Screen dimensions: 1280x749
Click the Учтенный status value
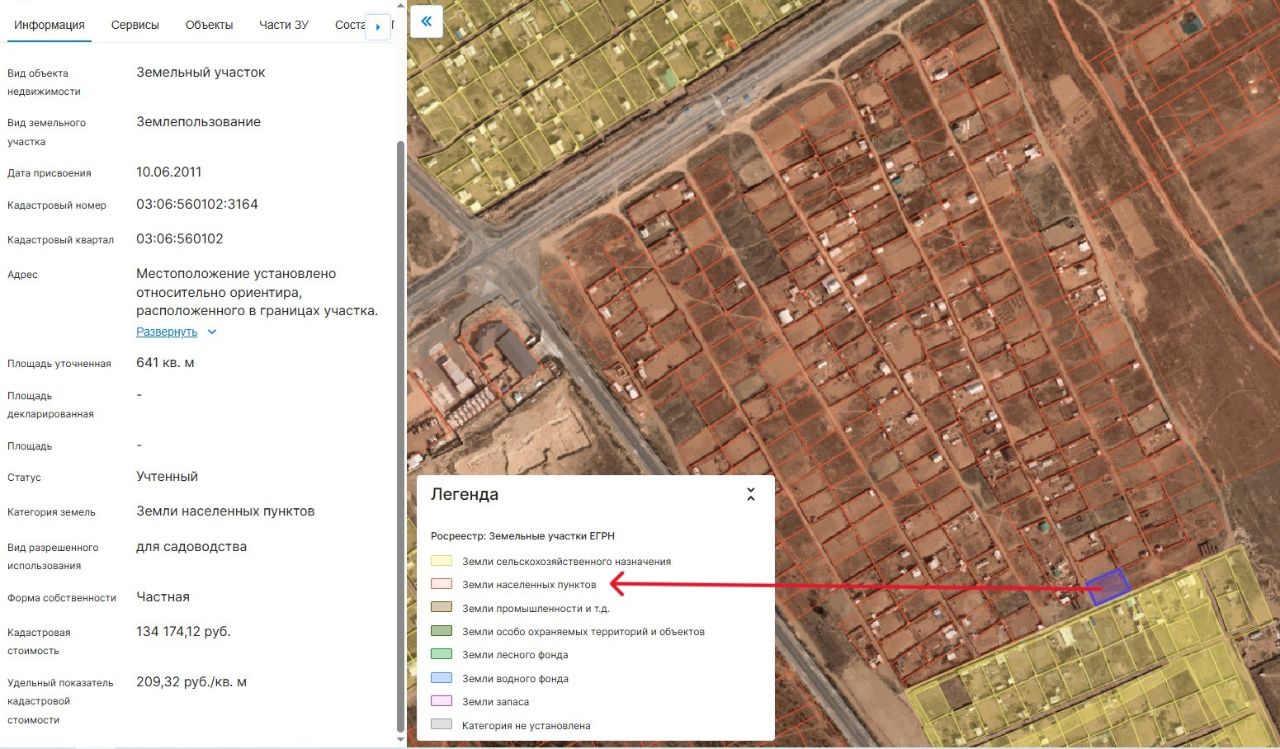tap(167, 477)
